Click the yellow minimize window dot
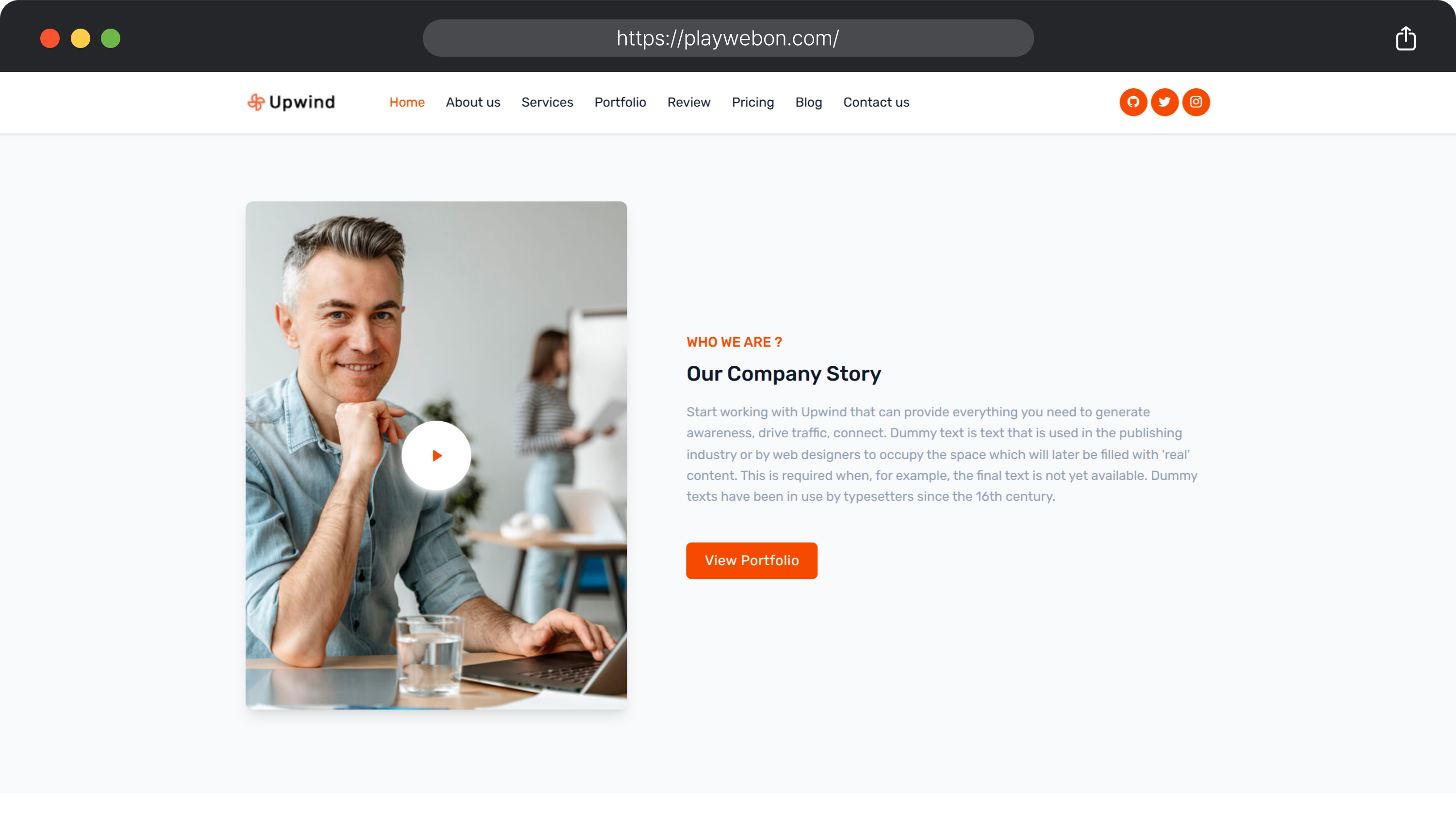Viewport: 1456px width, 819px height. pos(80,38)
